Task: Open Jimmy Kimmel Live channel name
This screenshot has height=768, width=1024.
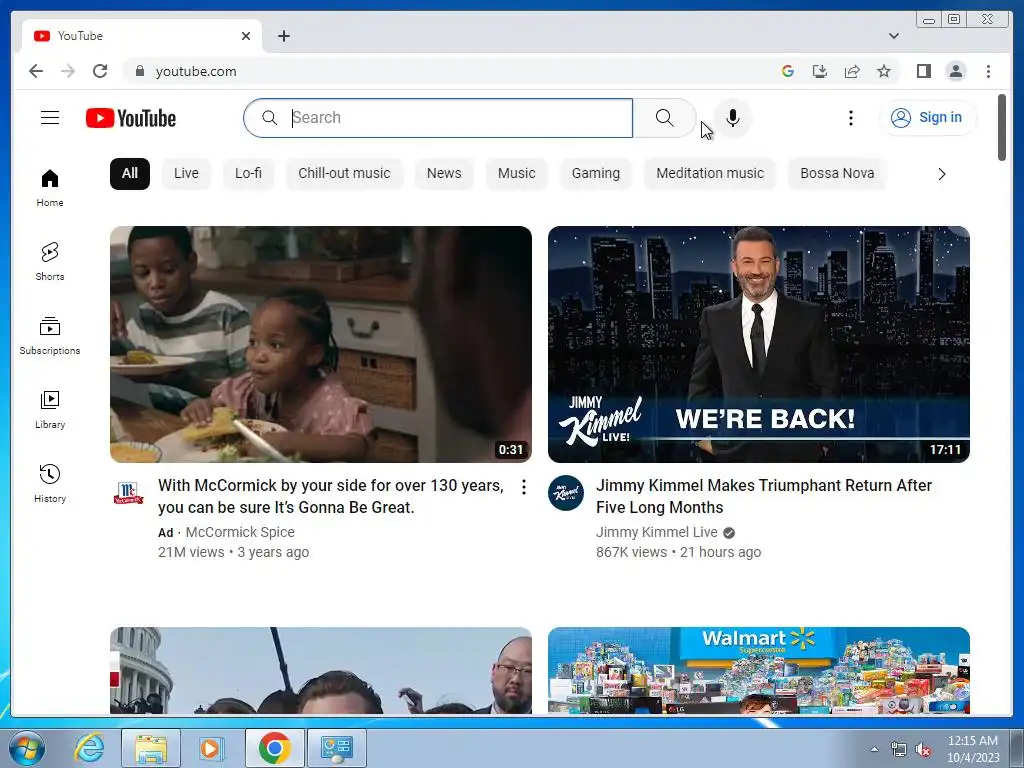Action: (x=656, y=532)
